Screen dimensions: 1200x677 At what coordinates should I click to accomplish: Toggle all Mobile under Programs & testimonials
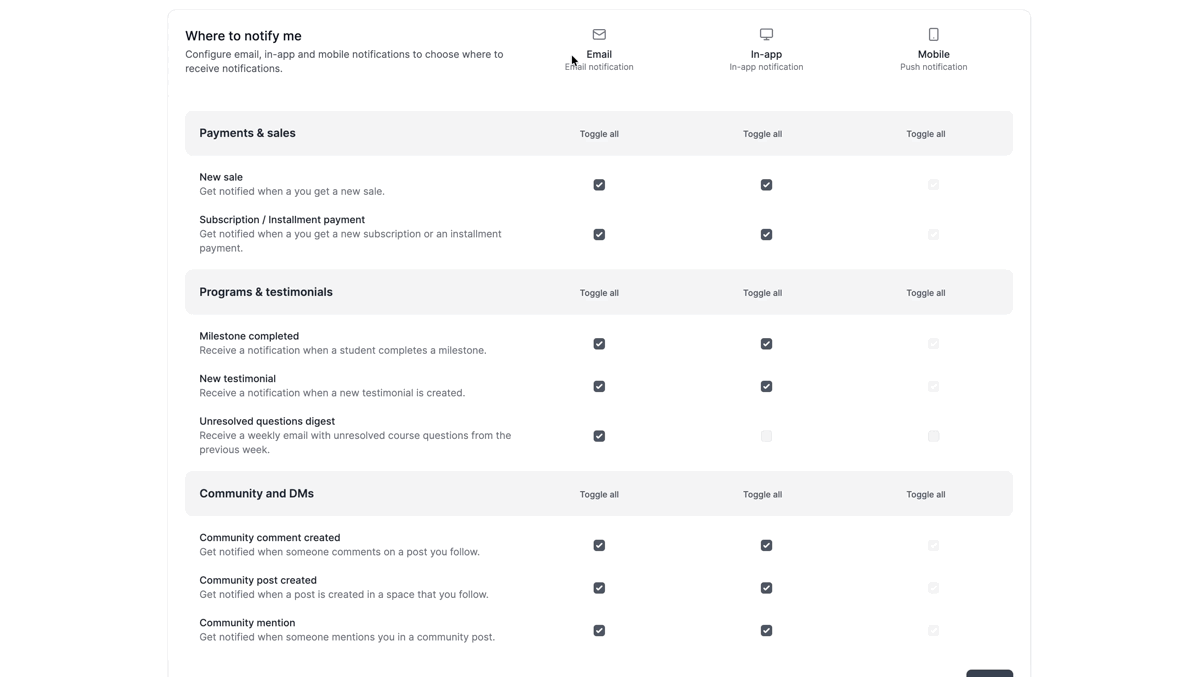925,293
